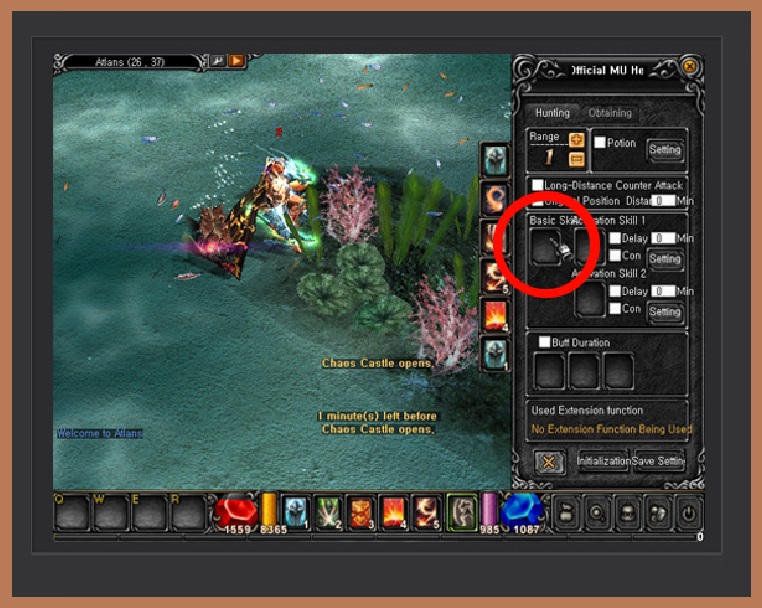Click the Save Setting button
Screen dimensions: 762x608
(x=658, y=461)
